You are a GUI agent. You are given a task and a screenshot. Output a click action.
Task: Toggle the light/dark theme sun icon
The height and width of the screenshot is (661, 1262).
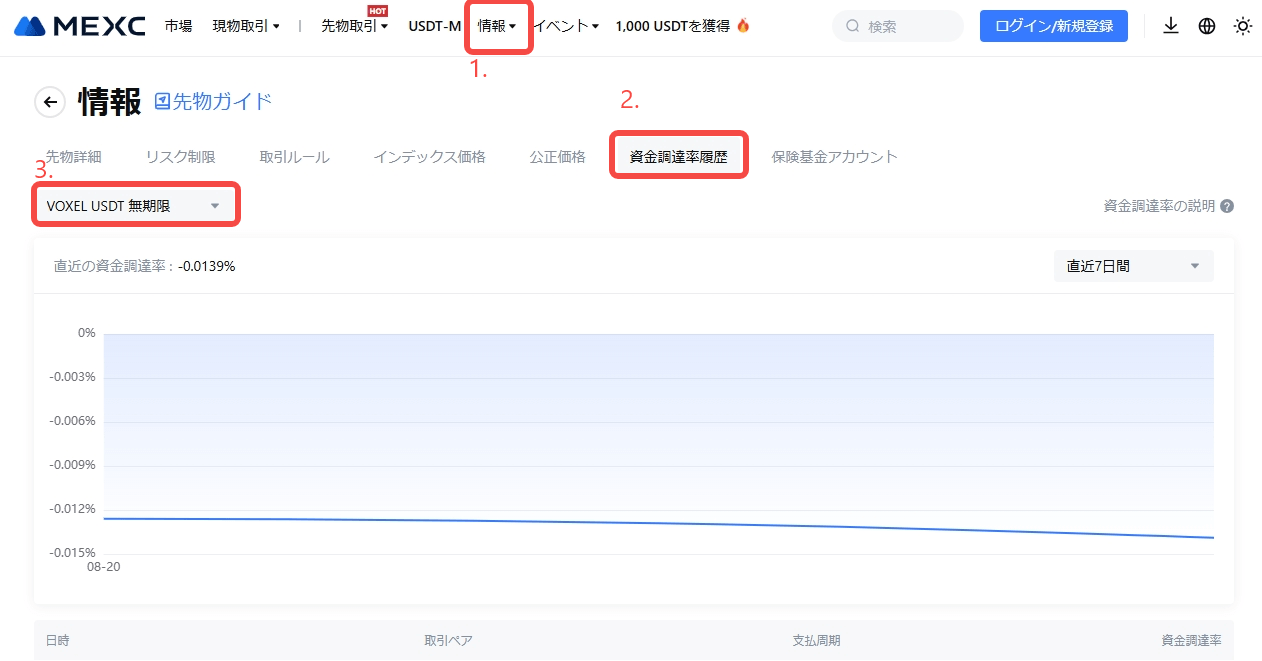1243,26
